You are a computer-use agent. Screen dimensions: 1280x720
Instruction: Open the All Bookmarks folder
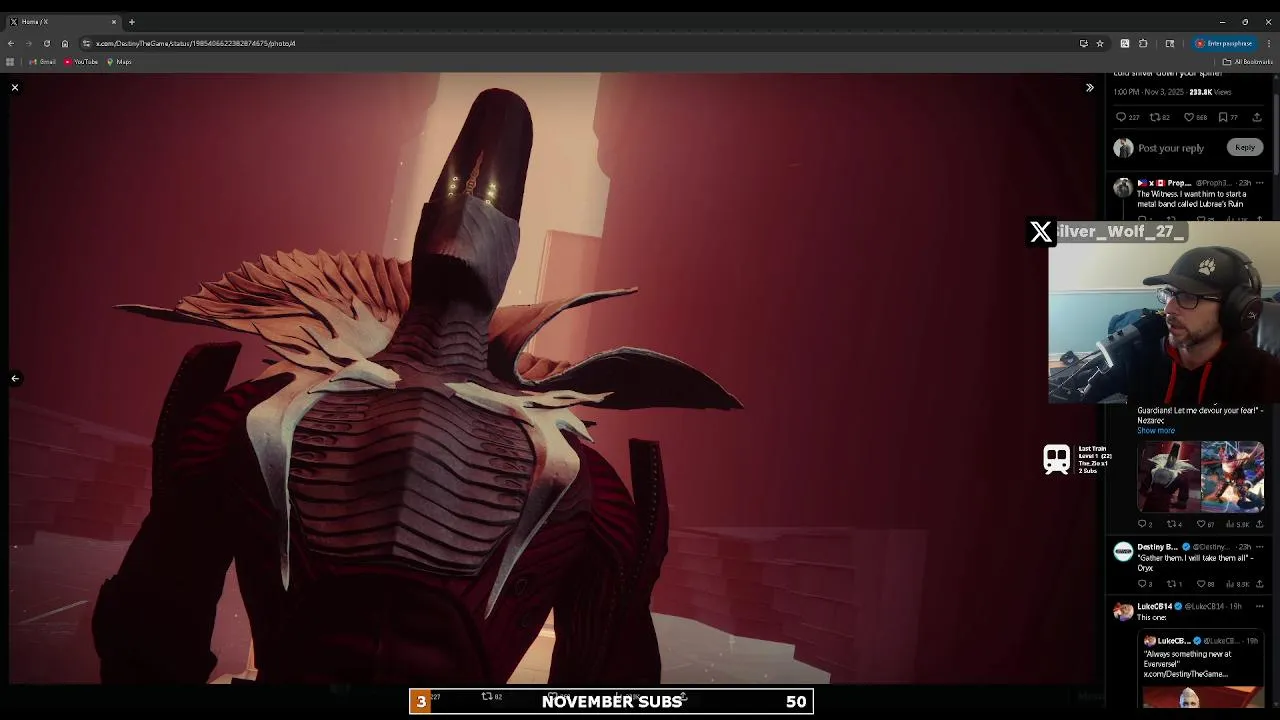(1248, 62)
